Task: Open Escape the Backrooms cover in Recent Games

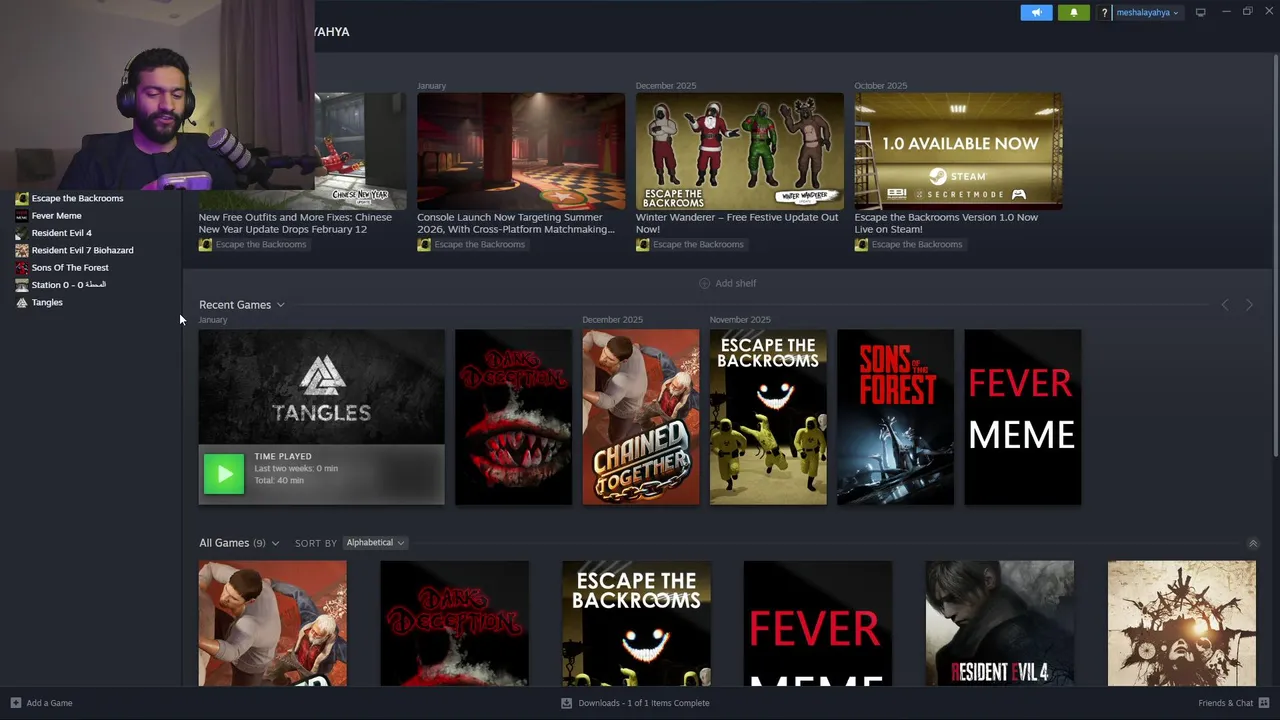Action: pyautogui.click(x=768, y=417)
